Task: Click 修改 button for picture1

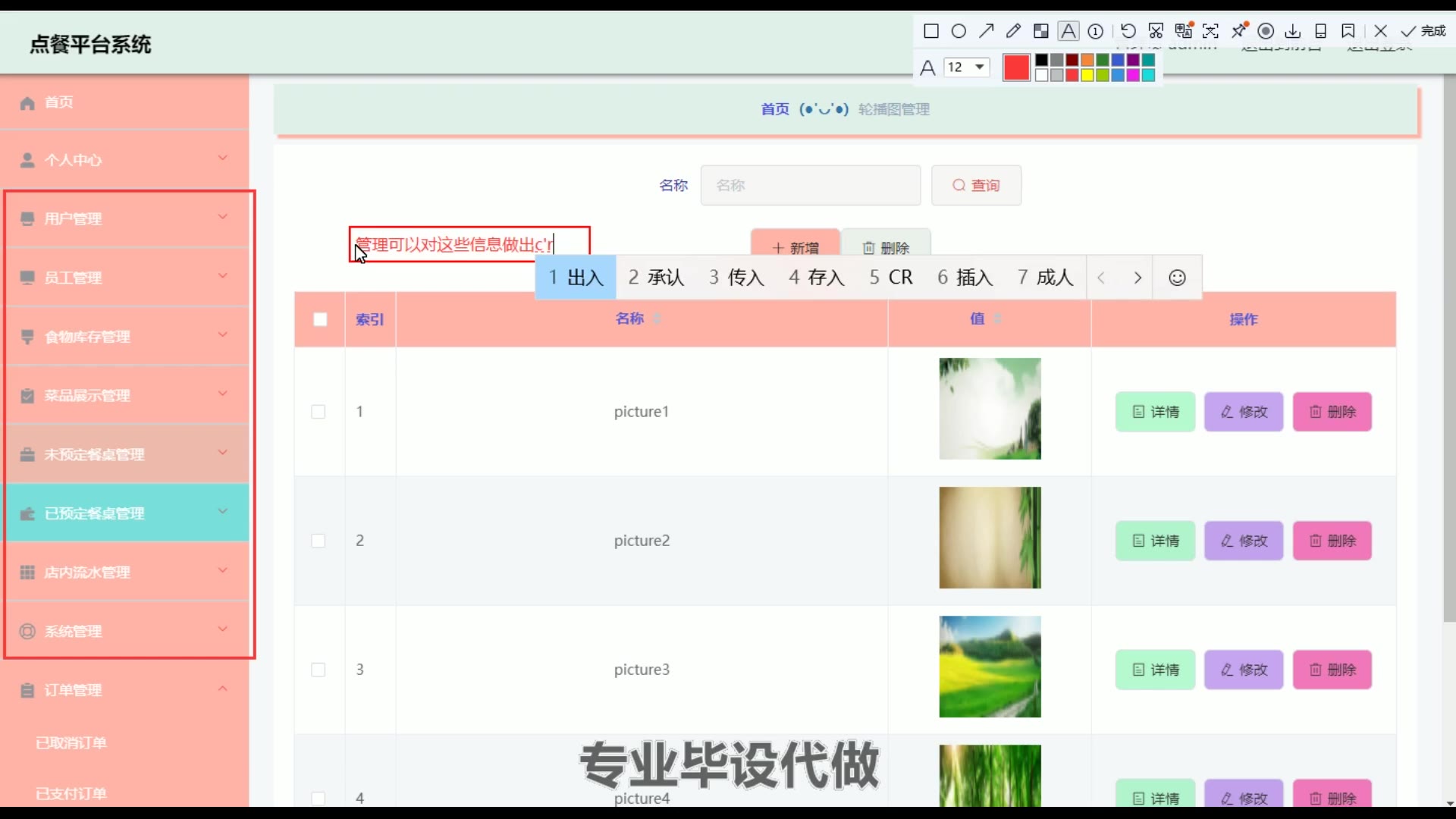Action: (x=1244, y=412)
